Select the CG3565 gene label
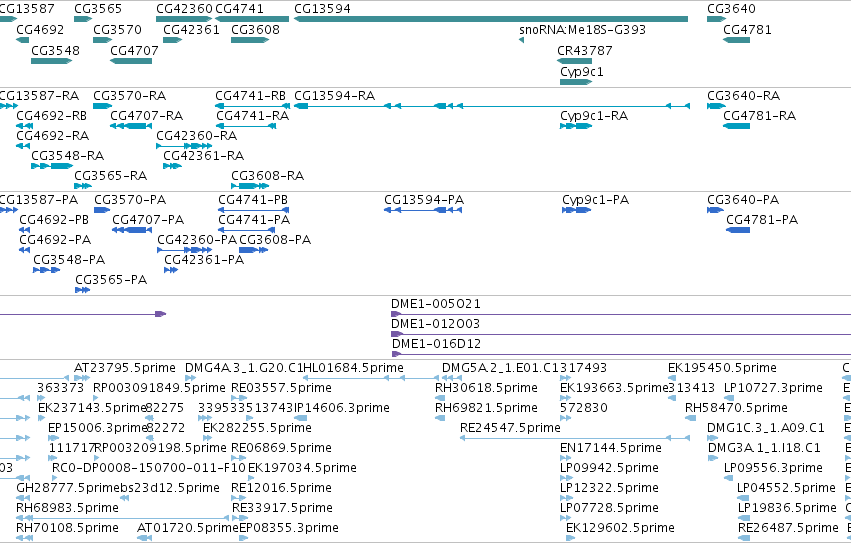Screen dimensions: 851x543 pyautogui.click(x=98, y=9)
